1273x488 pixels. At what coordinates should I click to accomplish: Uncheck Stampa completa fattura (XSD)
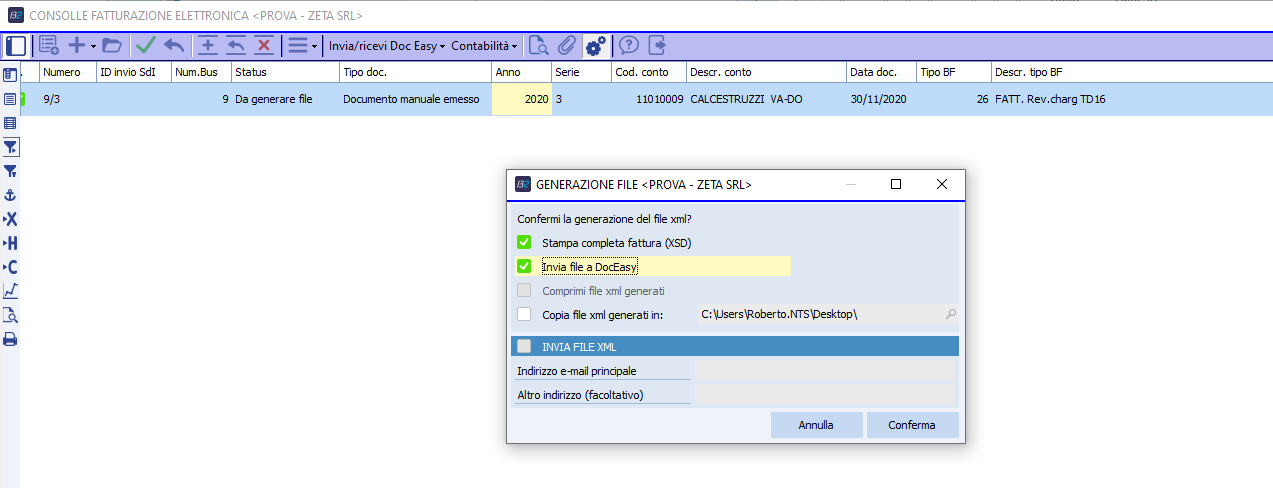[524, 243]
